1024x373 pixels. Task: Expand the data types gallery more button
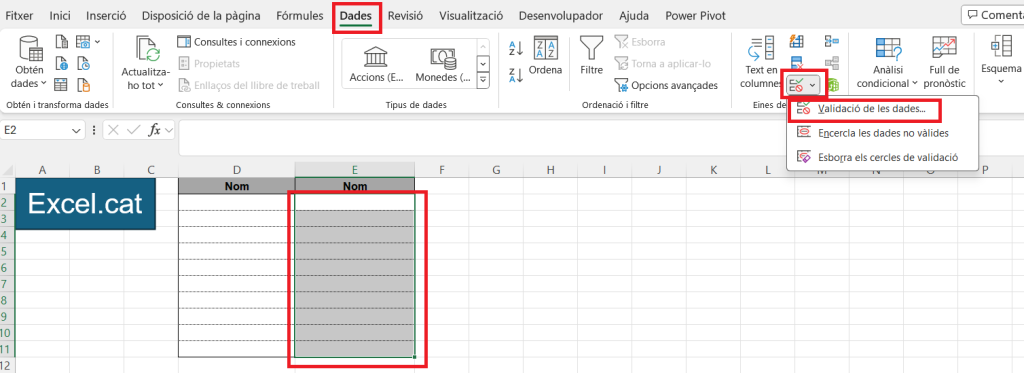tap(483, 80)
